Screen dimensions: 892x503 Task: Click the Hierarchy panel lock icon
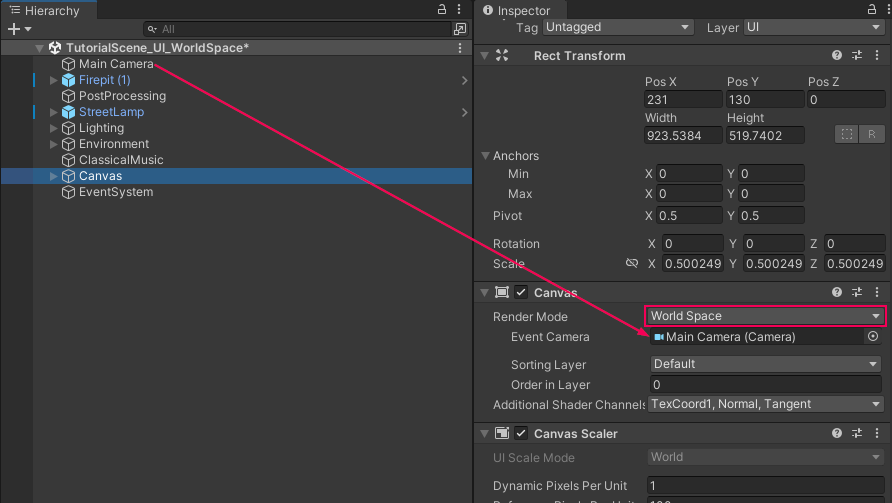tap(443, 9)
